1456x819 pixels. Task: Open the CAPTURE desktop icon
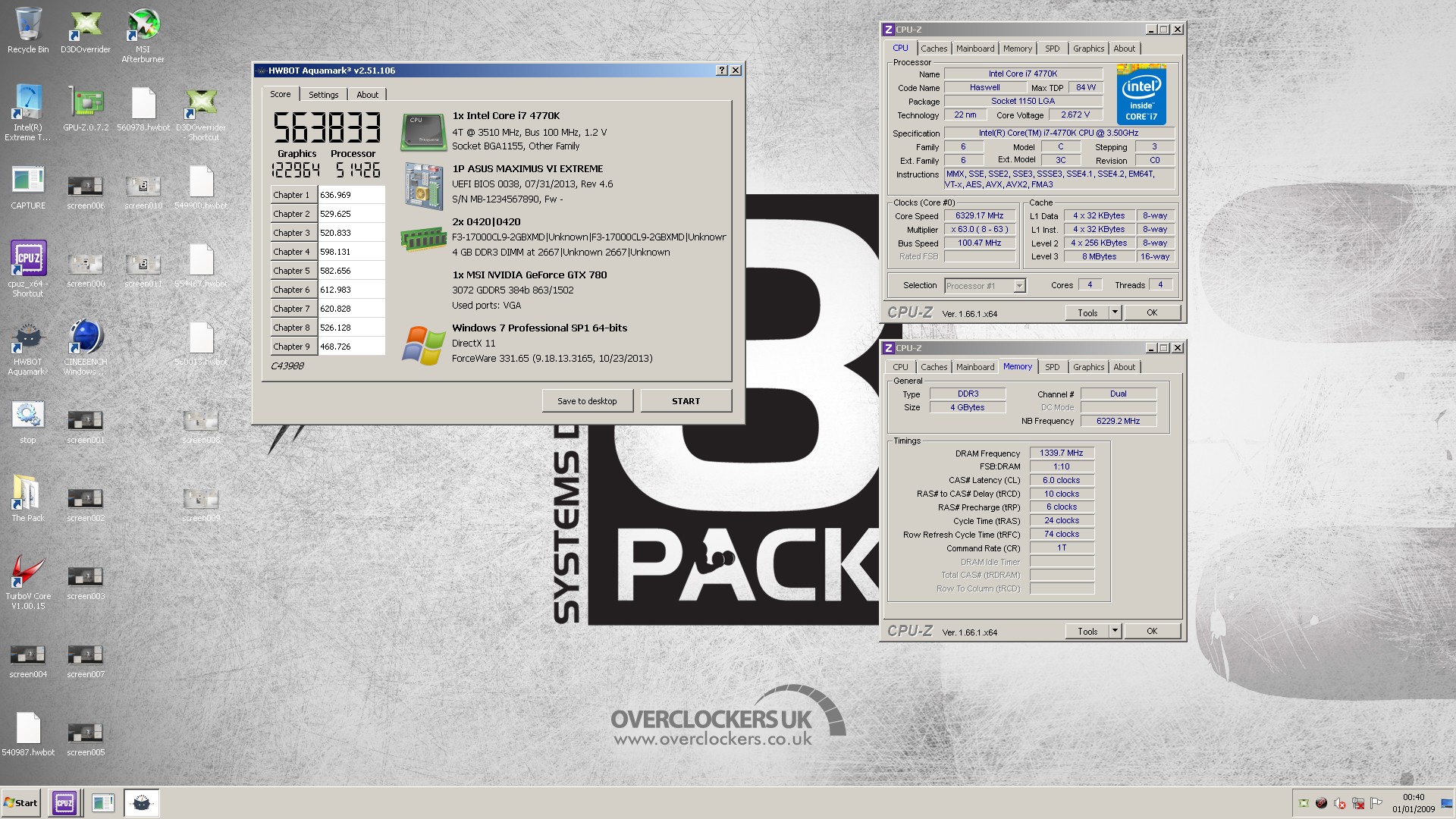28,187
